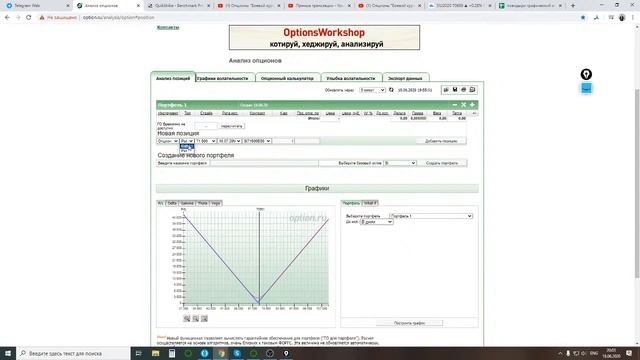The image size is (640, 360).
Task: Show the Vega chart tab
Action: [216, 203]
